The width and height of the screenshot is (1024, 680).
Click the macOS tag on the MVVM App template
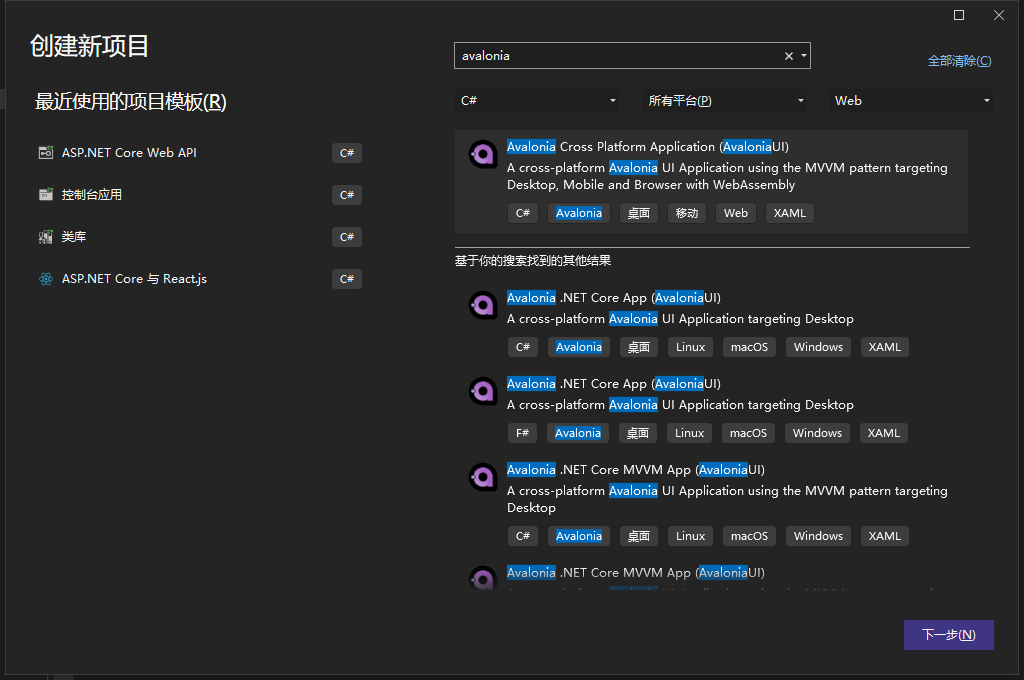coord(750,536)
